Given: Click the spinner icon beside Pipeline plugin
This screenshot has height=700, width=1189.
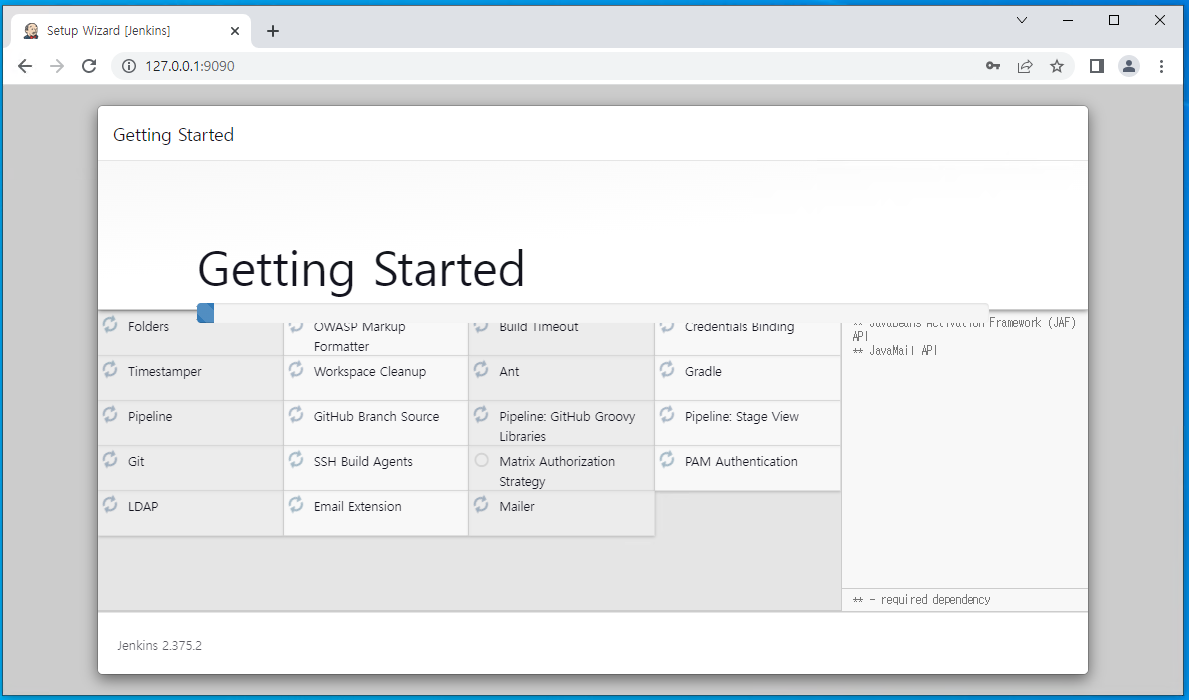Looking at the screenshot, I should click(x=110, y=414).
